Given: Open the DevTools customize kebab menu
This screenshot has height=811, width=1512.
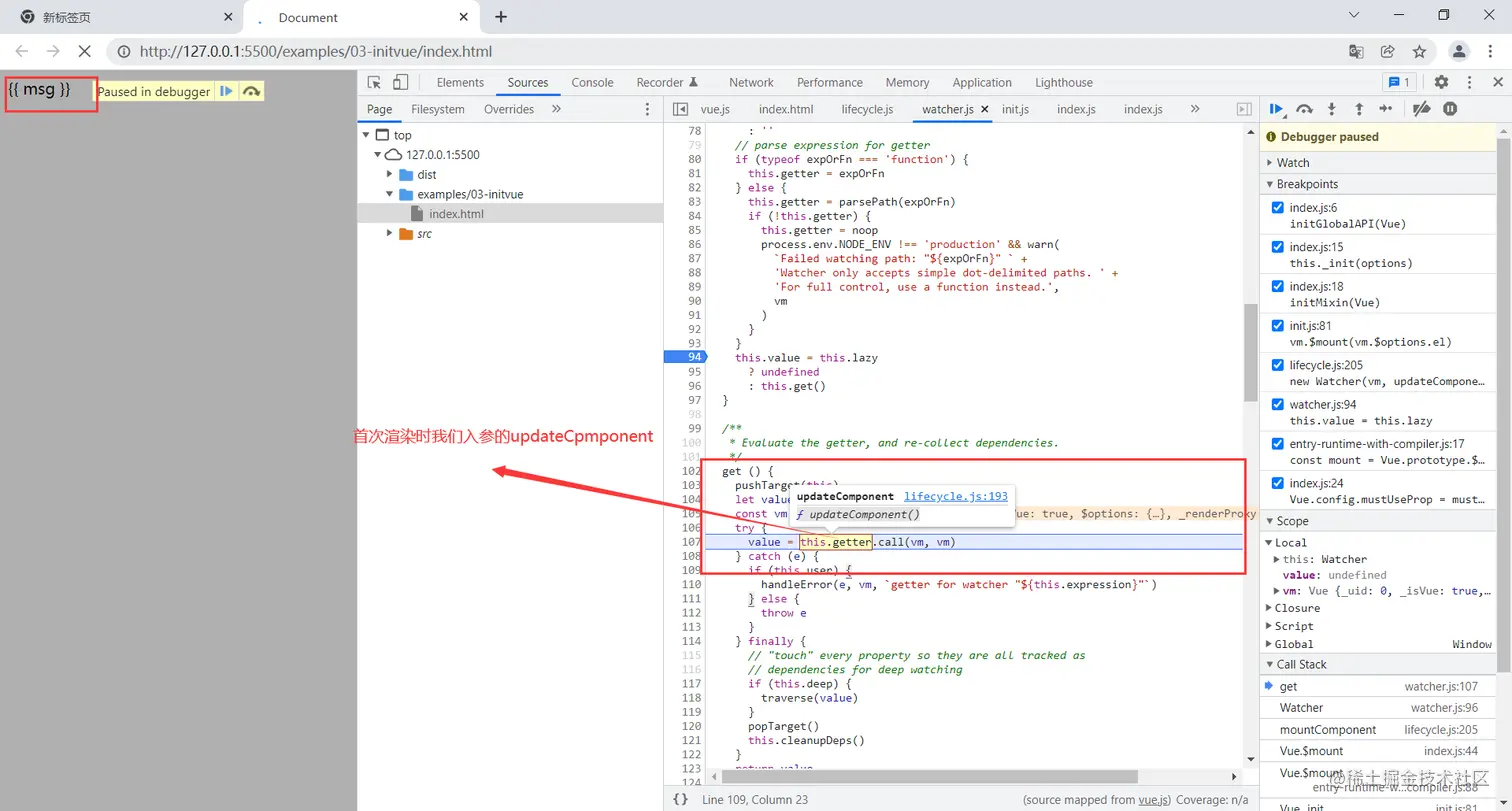Looking at the screenshot, I should [1469, 83].
